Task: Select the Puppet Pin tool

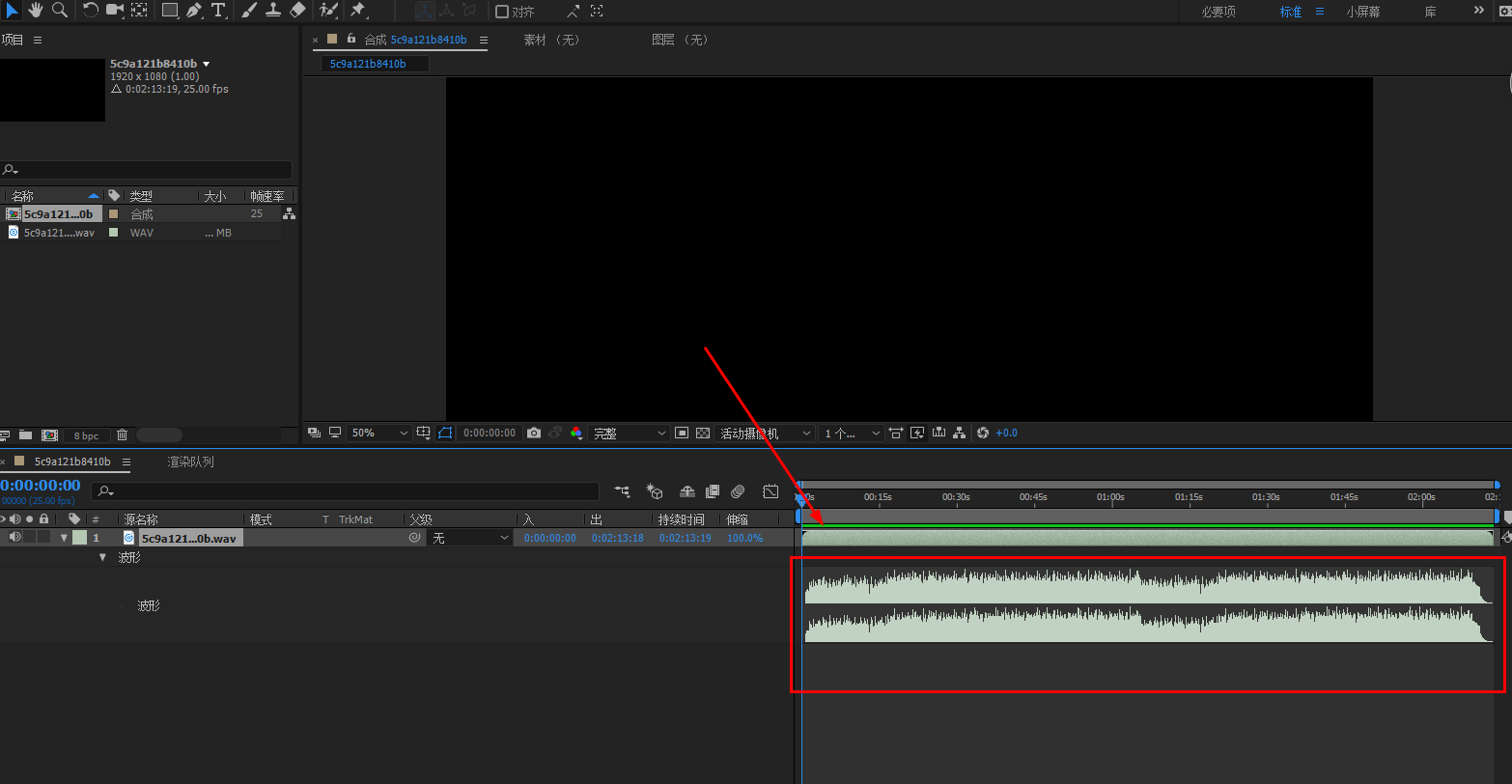Action: tap(358, 10)
